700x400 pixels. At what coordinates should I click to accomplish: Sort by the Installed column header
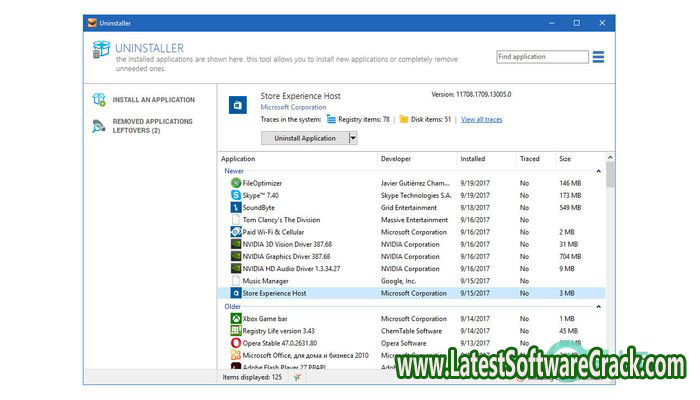click(473, 159)
